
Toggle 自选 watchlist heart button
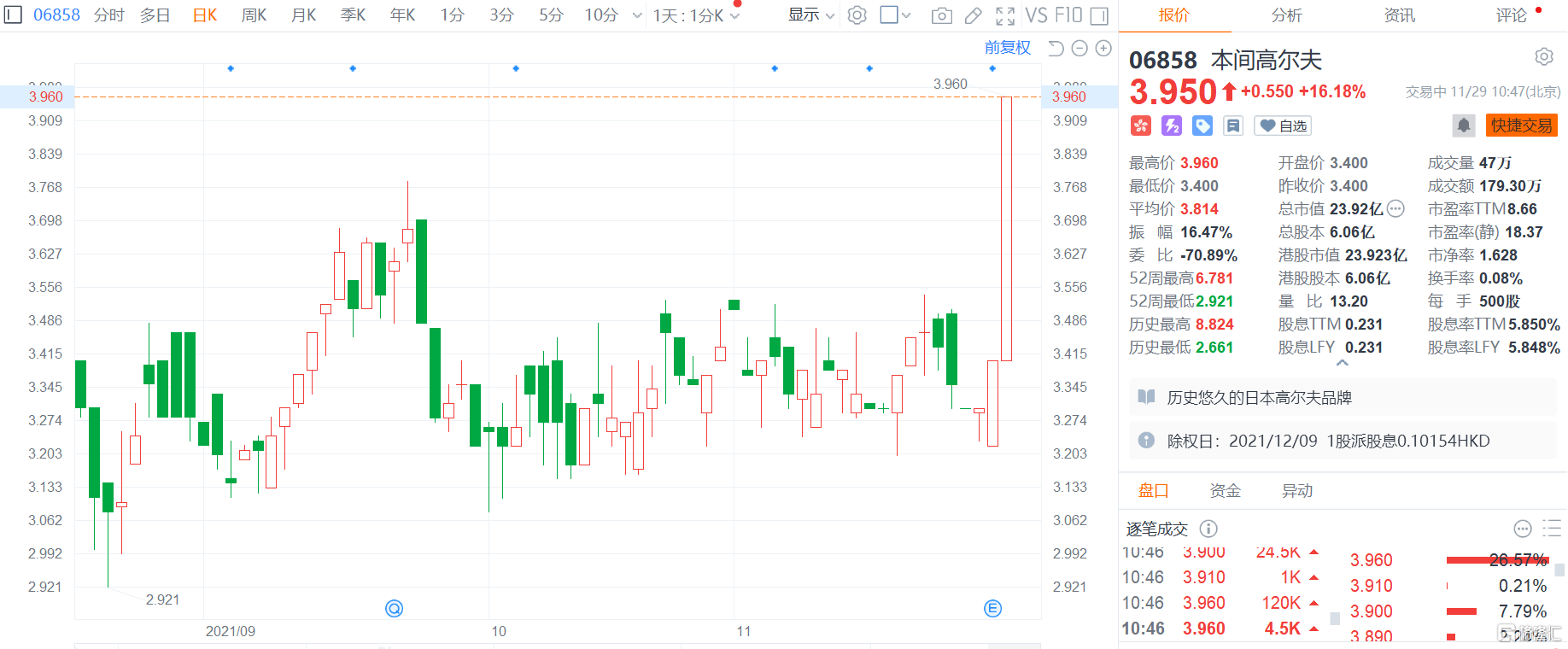(x=1283, y=126)
